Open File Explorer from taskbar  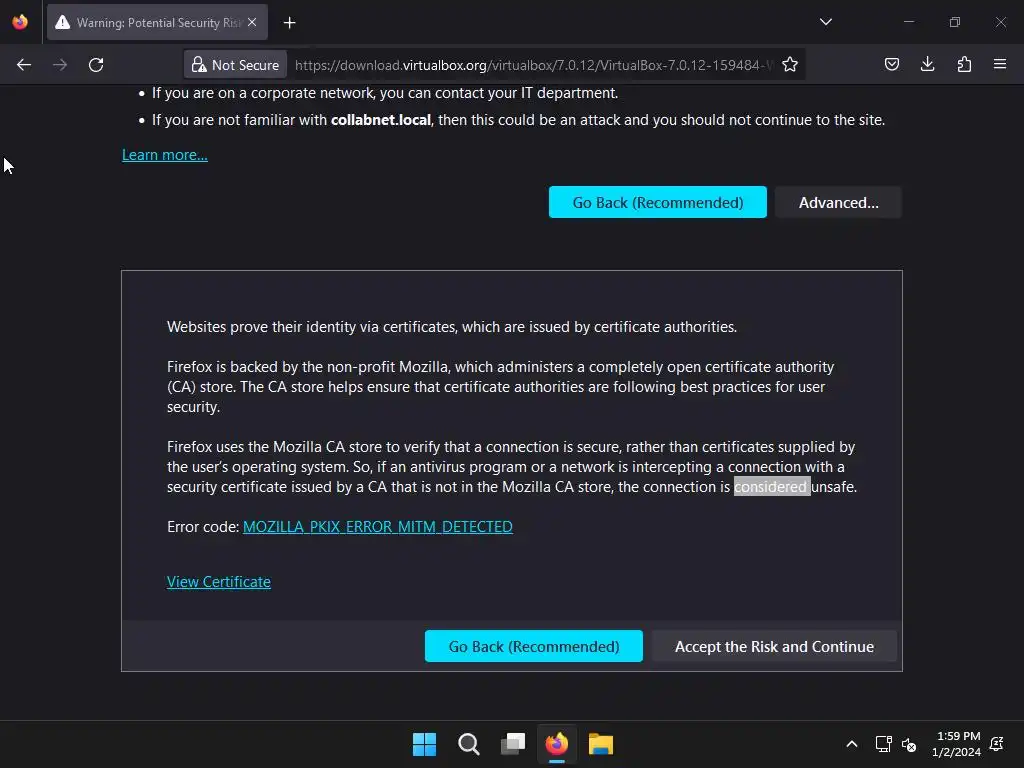pyautogui.click(x=600, y=744)
